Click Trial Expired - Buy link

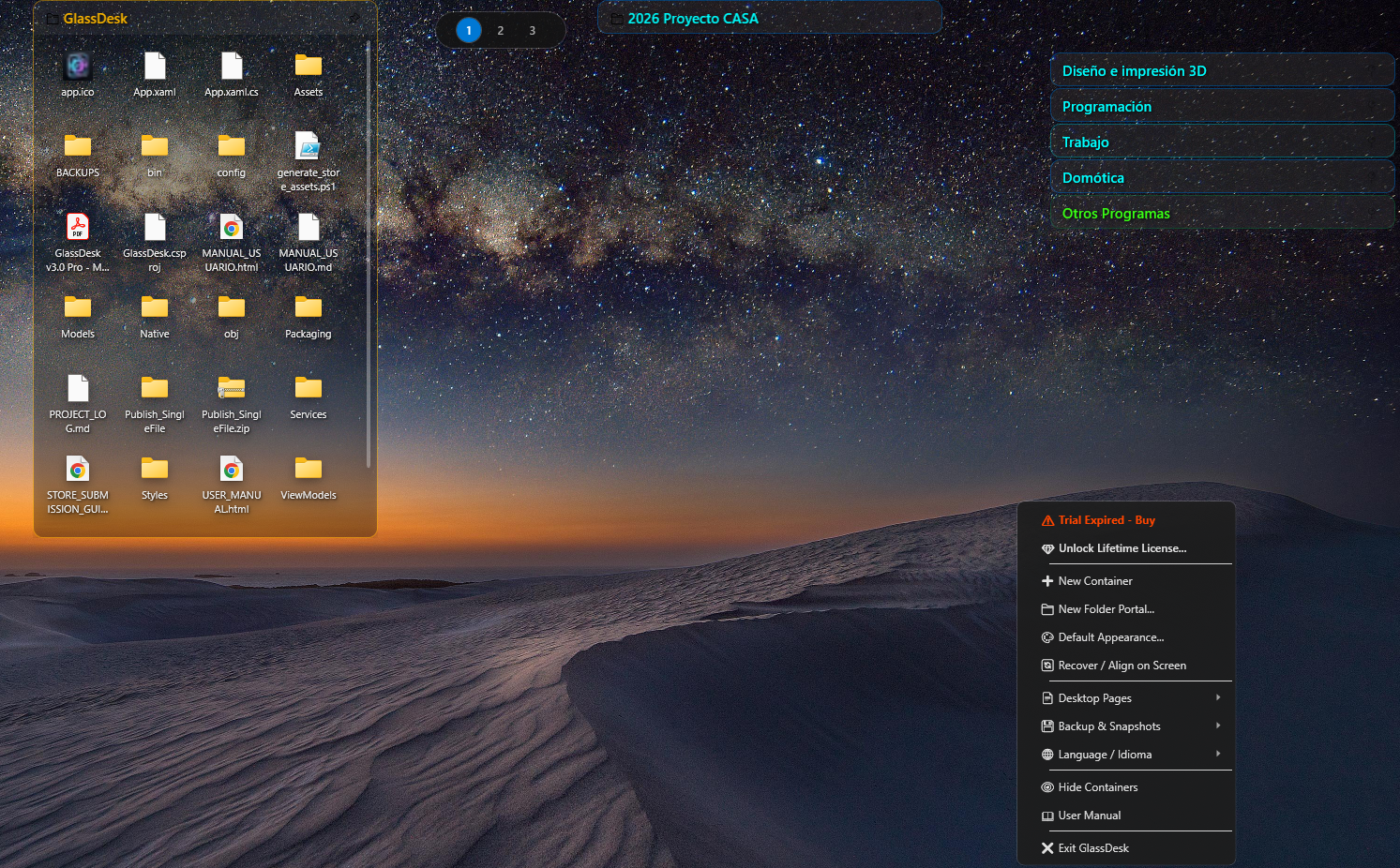1125,520
